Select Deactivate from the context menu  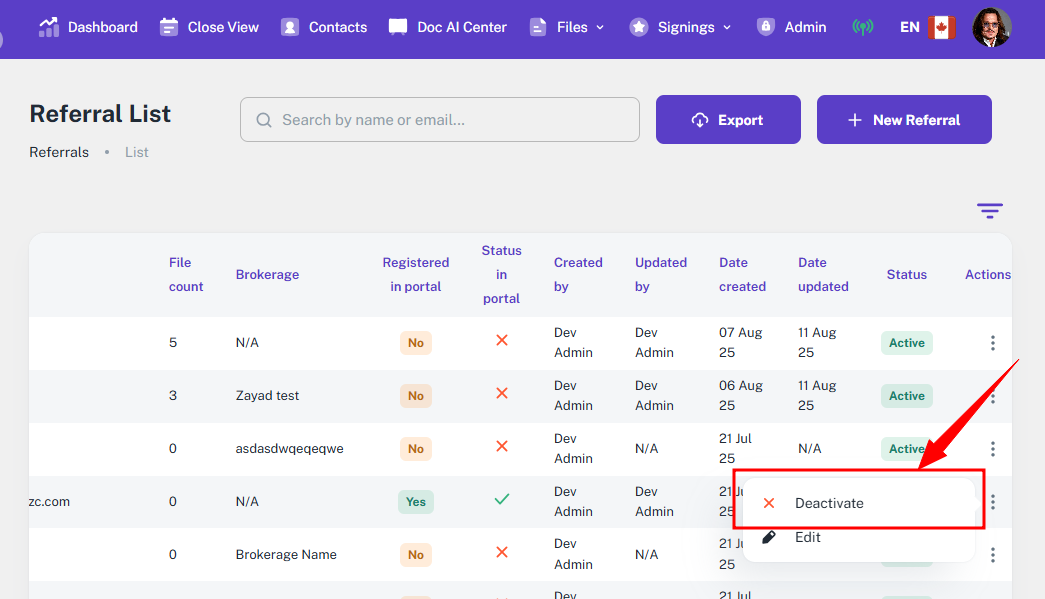tap(828, 503)
